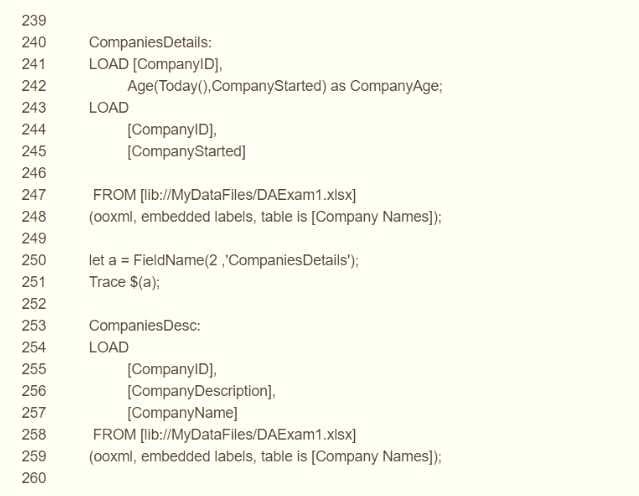Click line number 247 in gutter
The image size is (639, 496).
(x=33, y=195)
